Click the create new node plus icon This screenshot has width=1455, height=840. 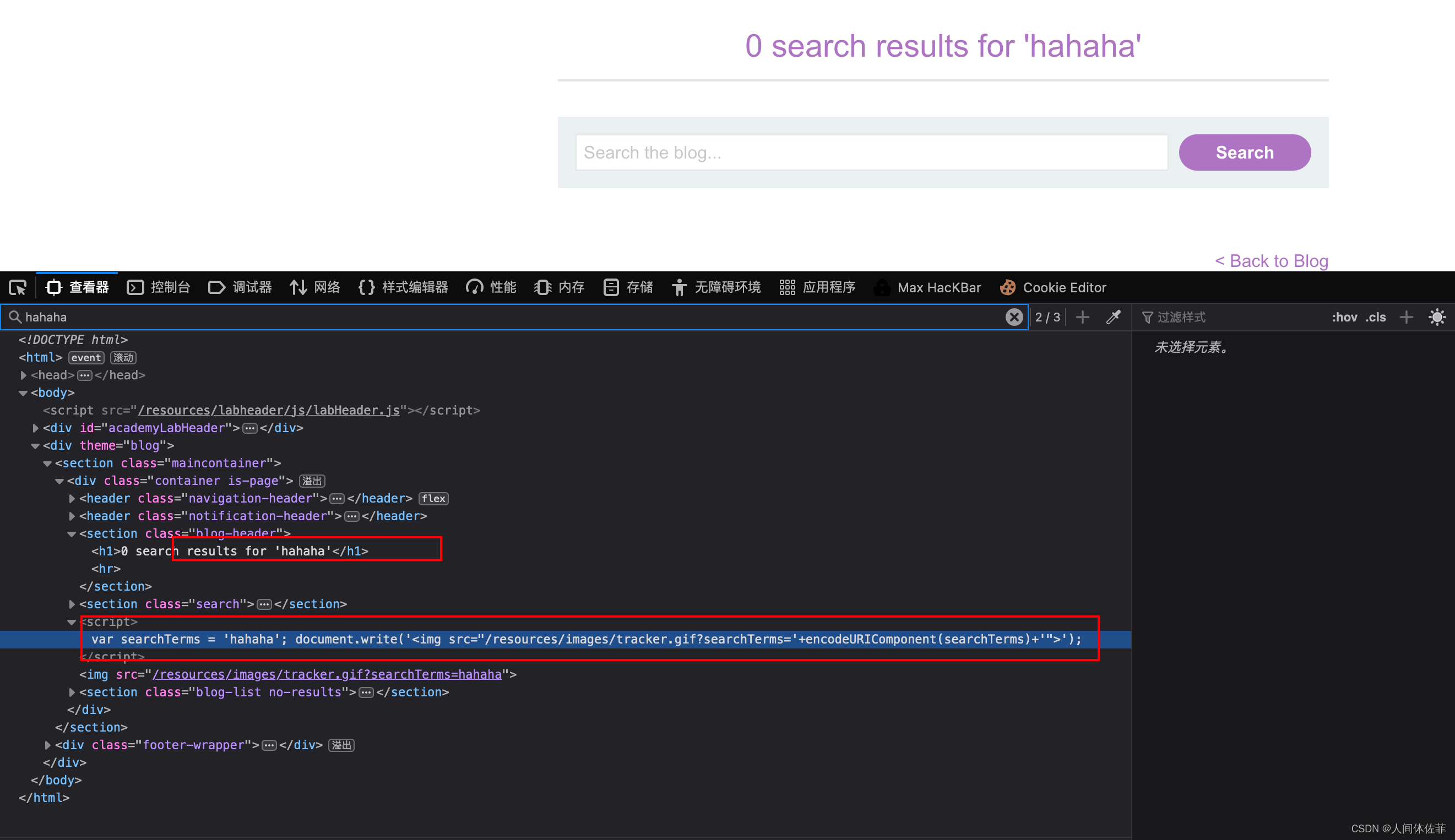click(1082, 317)
